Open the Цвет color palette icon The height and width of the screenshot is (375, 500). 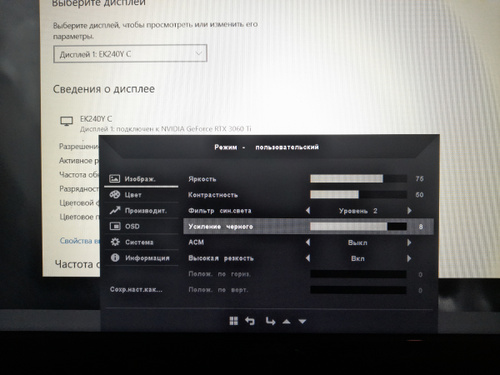click(115, 194)
